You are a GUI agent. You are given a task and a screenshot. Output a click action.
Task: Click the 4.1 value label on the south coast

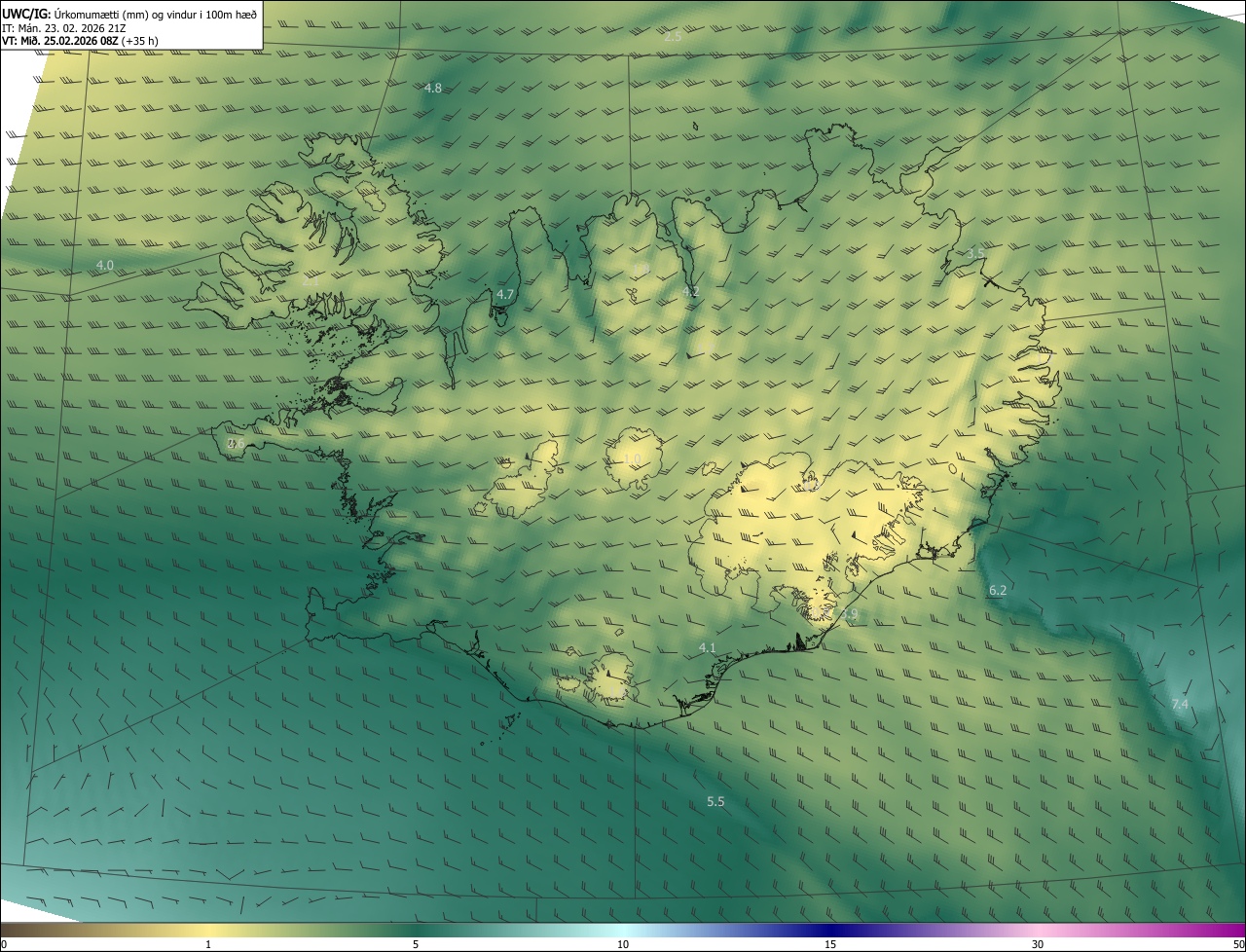(x=708, y=648)
